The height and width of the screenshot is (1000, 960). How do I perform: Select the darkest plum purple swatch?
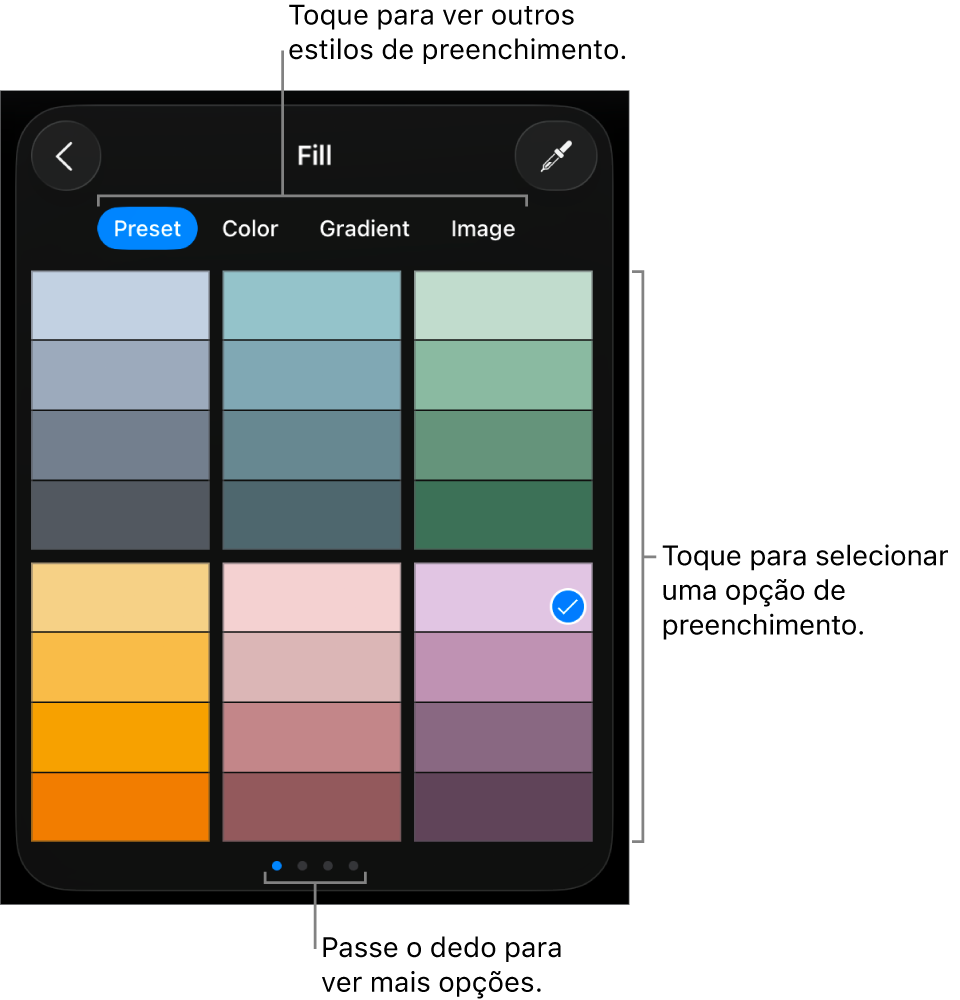point(503,807)
